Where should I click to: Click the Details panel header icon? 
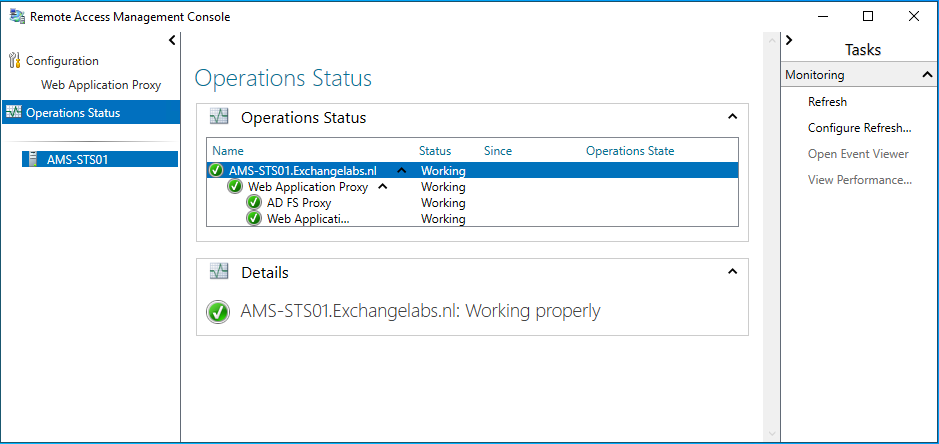[218, 272]
